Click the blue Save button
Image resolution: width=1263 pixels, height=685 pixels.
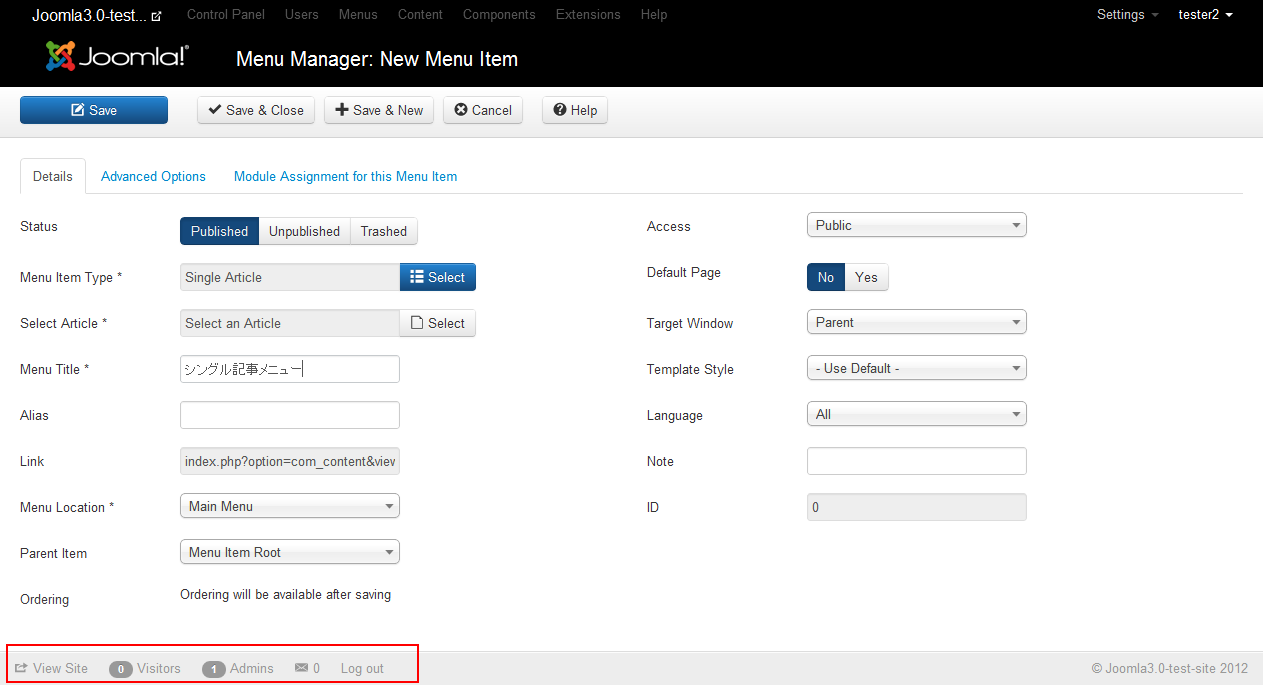pyautogui.click(x=94, y=110)
